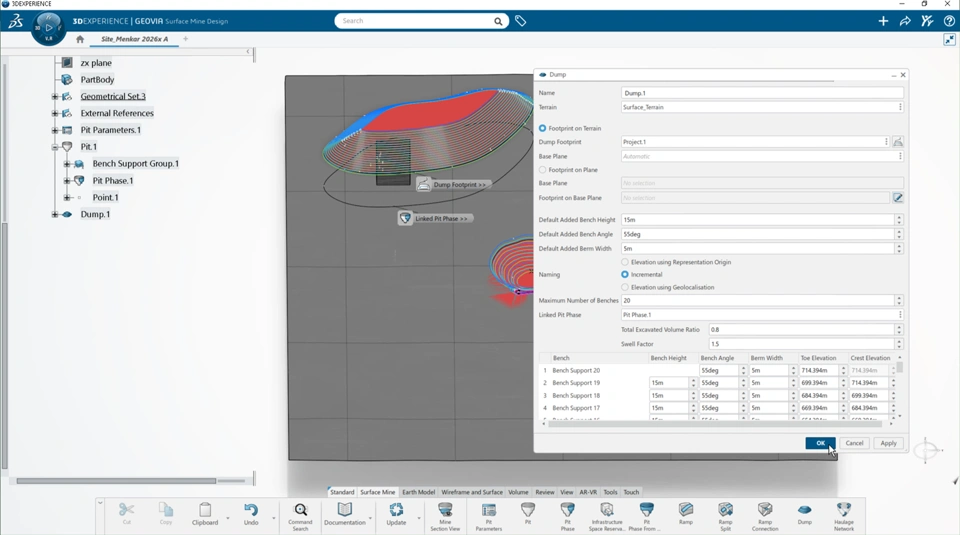Screen dimensions: 960x535
Task: Switch to Volume tab
Action: click(518, 492)
